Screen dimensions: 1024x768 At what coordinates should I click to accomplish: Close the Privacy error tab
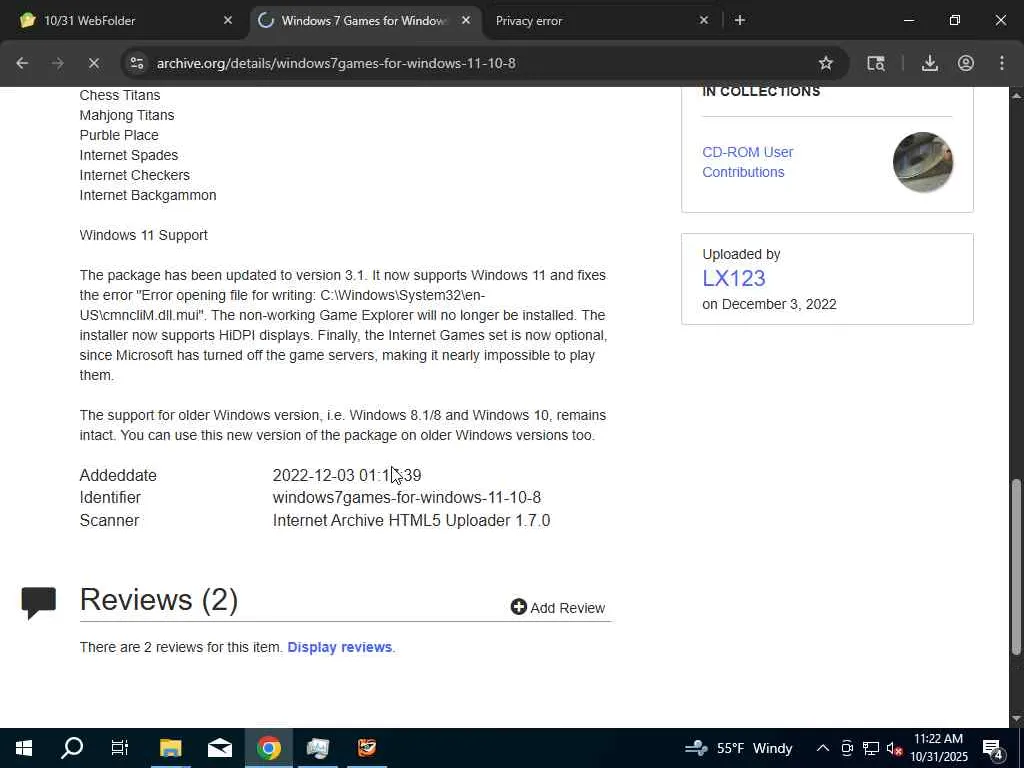click(x=703, y=20)
